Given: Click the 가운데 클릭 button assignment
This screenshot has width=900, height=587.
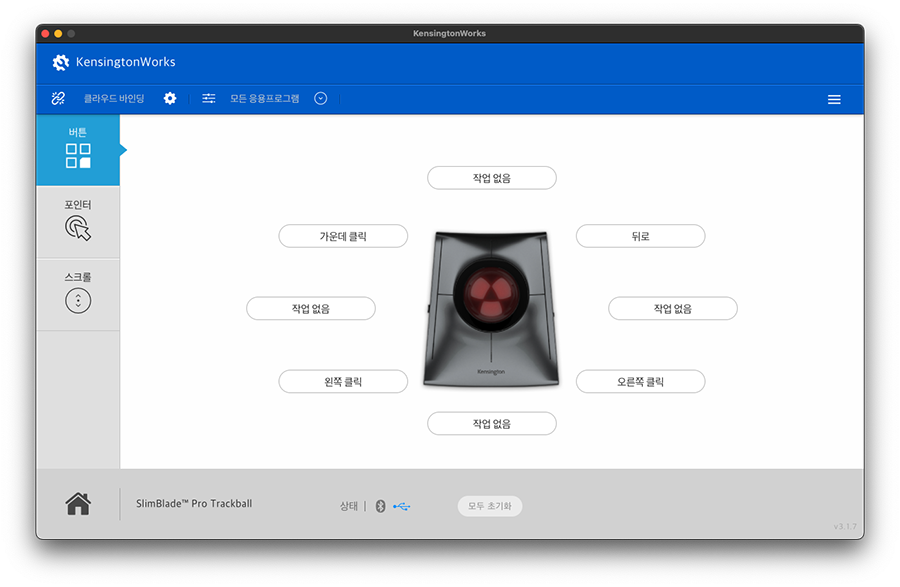Looking at the screenshot, I should (343, 236).
